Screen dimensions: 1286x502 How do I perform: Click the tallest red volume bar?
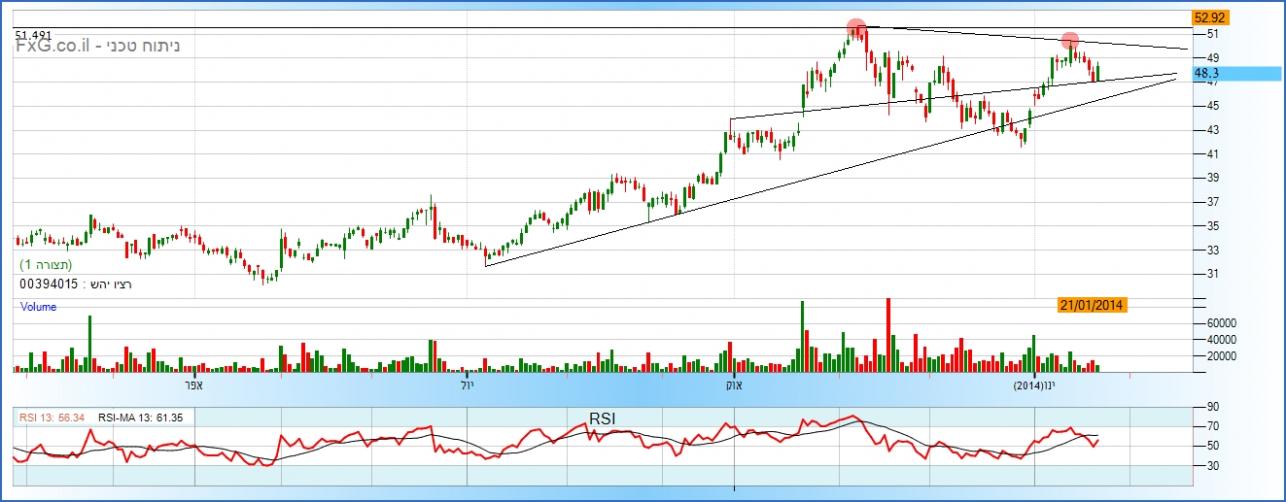[x=887, y=334]
